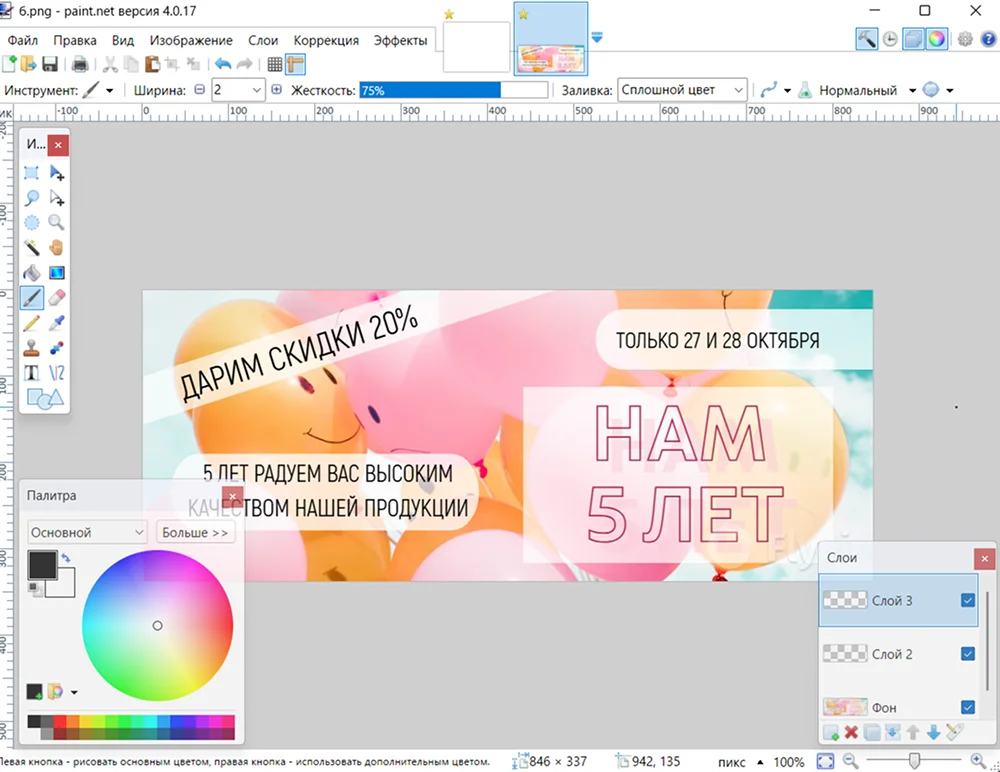The image size is (1000, 772).
Task: Add a new layer in the Layers panel
Action: click(x=831, y=732)
